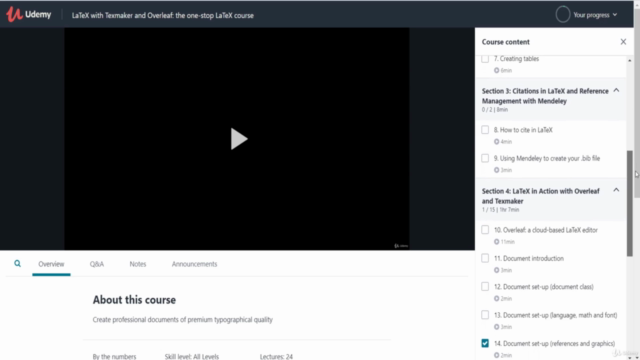The image size is (640, 360).
Task: Click 'Course content' panel title
Action: 506,42
